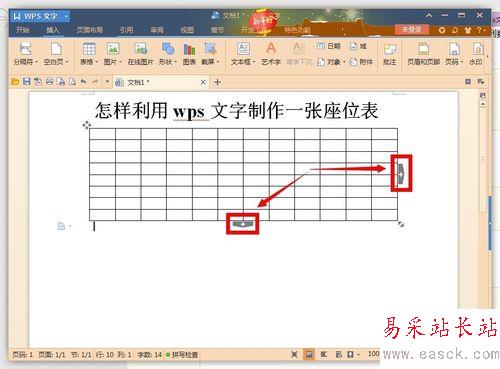The image size is (500, 369).
Task: Click the 未登录 login button
Action: 411,30
